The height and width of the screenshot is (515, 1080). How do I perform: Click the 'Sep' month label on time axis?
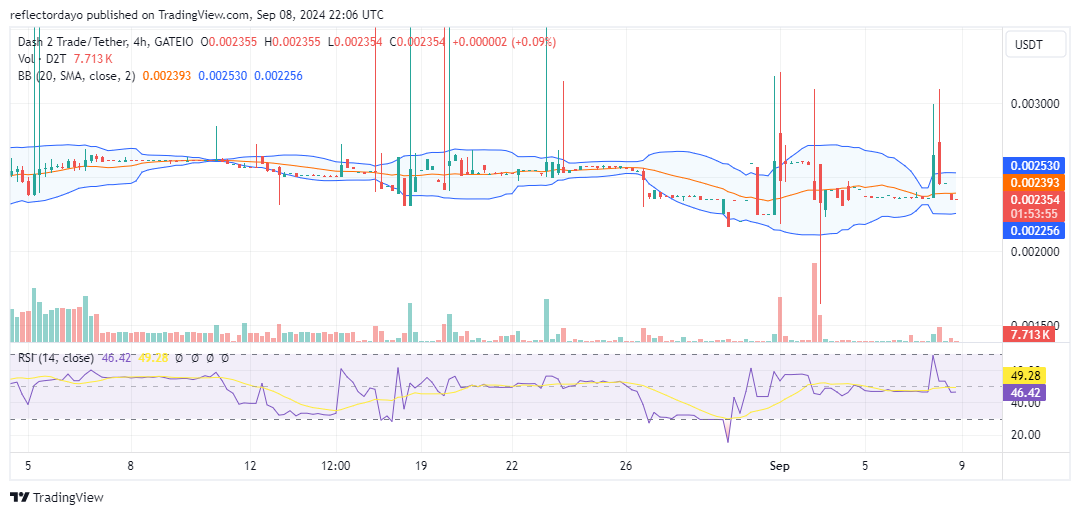coord(780,466)
